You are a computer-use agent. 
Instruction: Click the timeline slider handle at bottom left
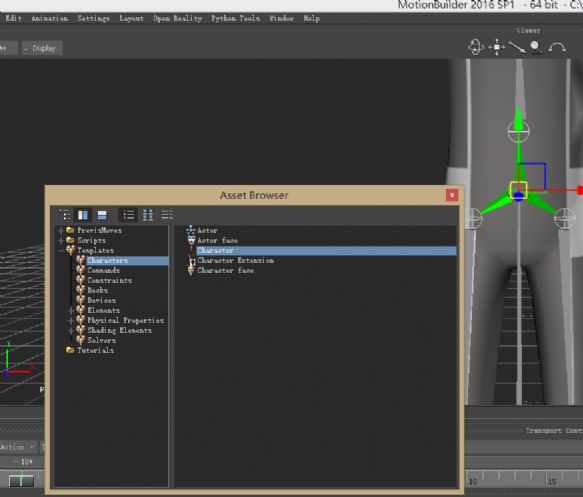coord(21,481)
